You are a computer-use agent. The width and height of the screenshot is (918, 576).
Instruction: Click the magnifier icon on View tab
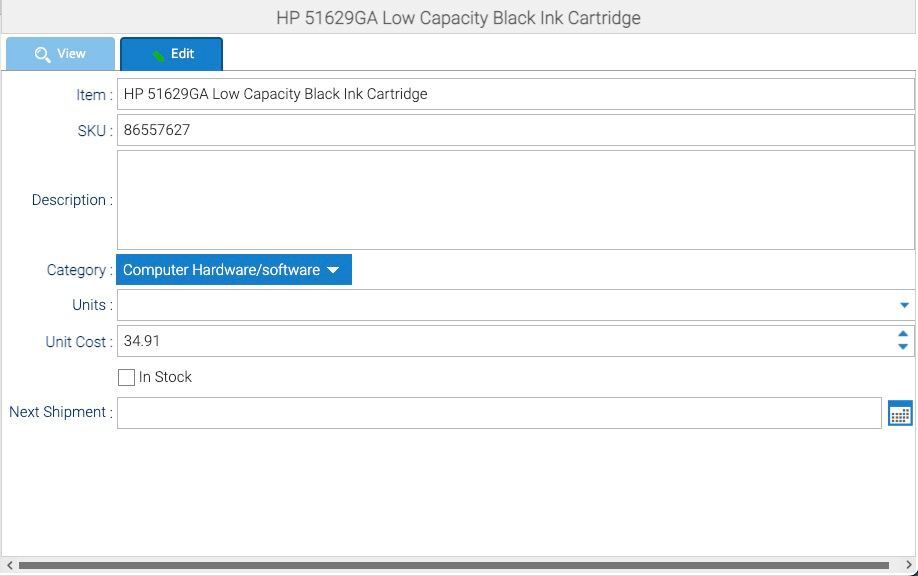pyautogui.click(x=42, y=54)
